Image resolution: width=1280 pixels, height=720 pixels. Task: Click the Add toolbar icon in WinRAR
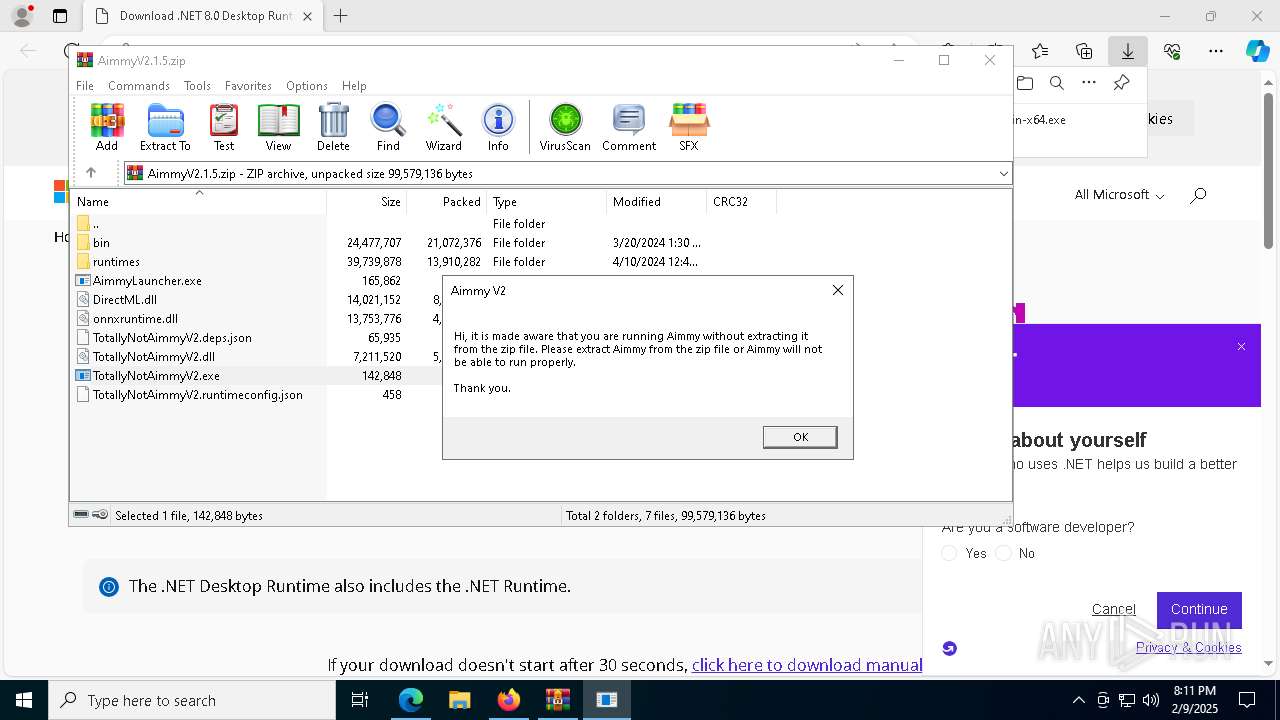[x=107, y=127]
